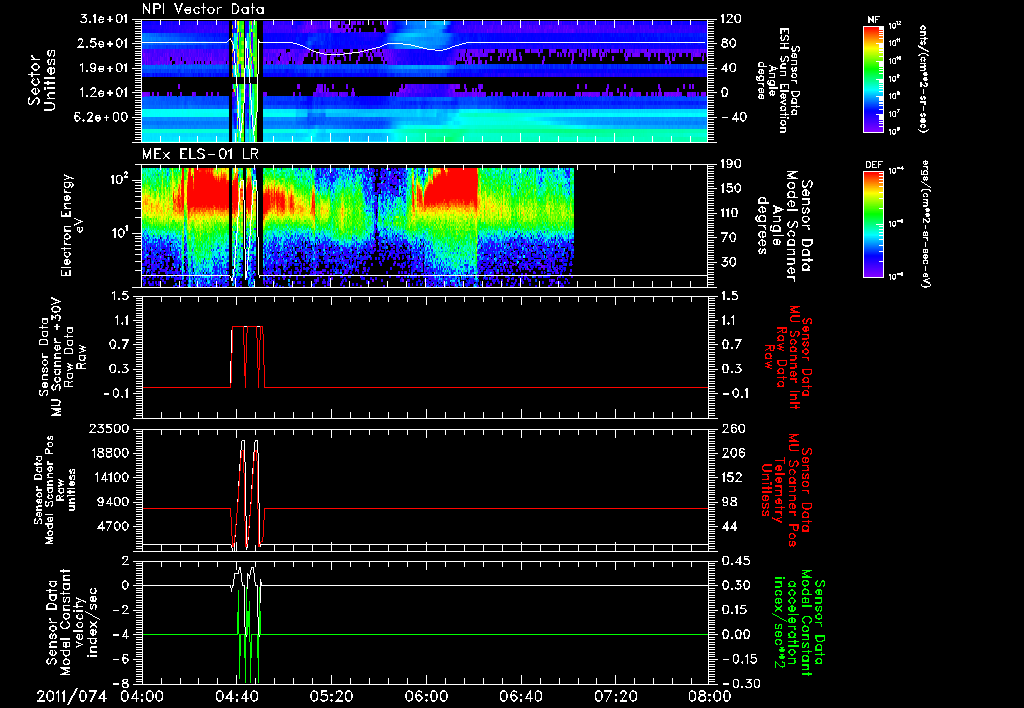The height and width of the screenshot is (708, 1024).
Task: Click the red +30V pulse plateau near 04:40
Action: pos(248,327)
